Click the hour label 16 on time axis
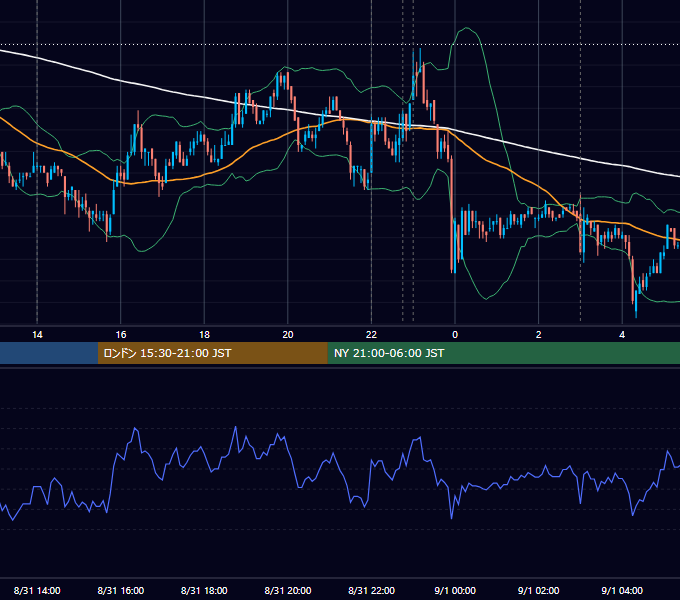680x600 pixels. coord(121,335)
